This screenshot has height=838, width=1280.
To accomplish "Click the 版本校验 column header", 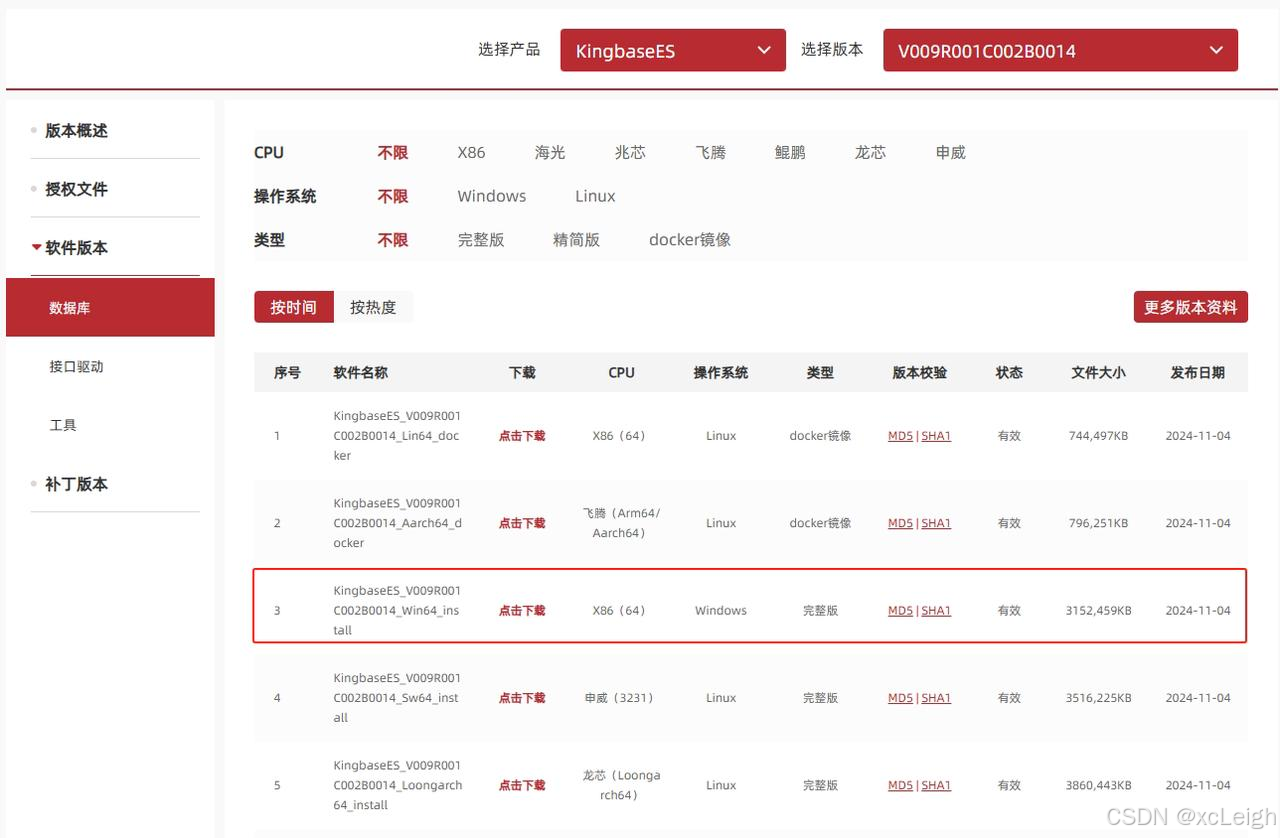I will [x=920, y=372].
